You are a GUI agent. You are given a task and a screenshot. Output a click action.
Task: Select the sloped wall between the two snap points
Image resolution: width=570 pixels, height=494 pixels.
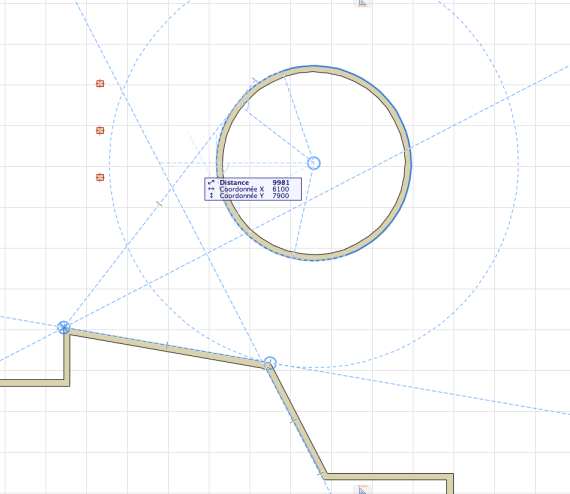(x=167, y=348)
